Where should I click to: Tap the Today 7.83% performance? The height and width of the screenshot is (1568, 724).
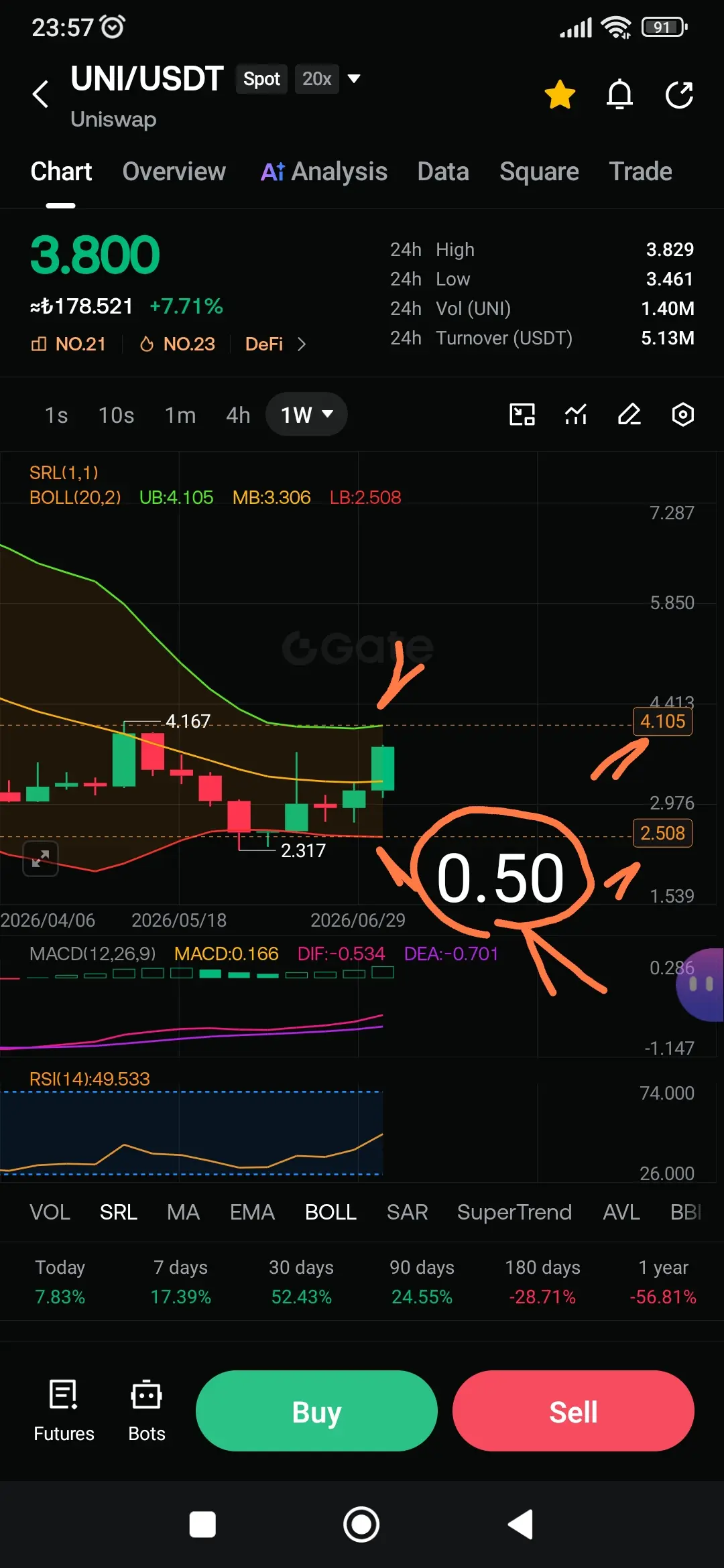click(x=60, y=1282)
